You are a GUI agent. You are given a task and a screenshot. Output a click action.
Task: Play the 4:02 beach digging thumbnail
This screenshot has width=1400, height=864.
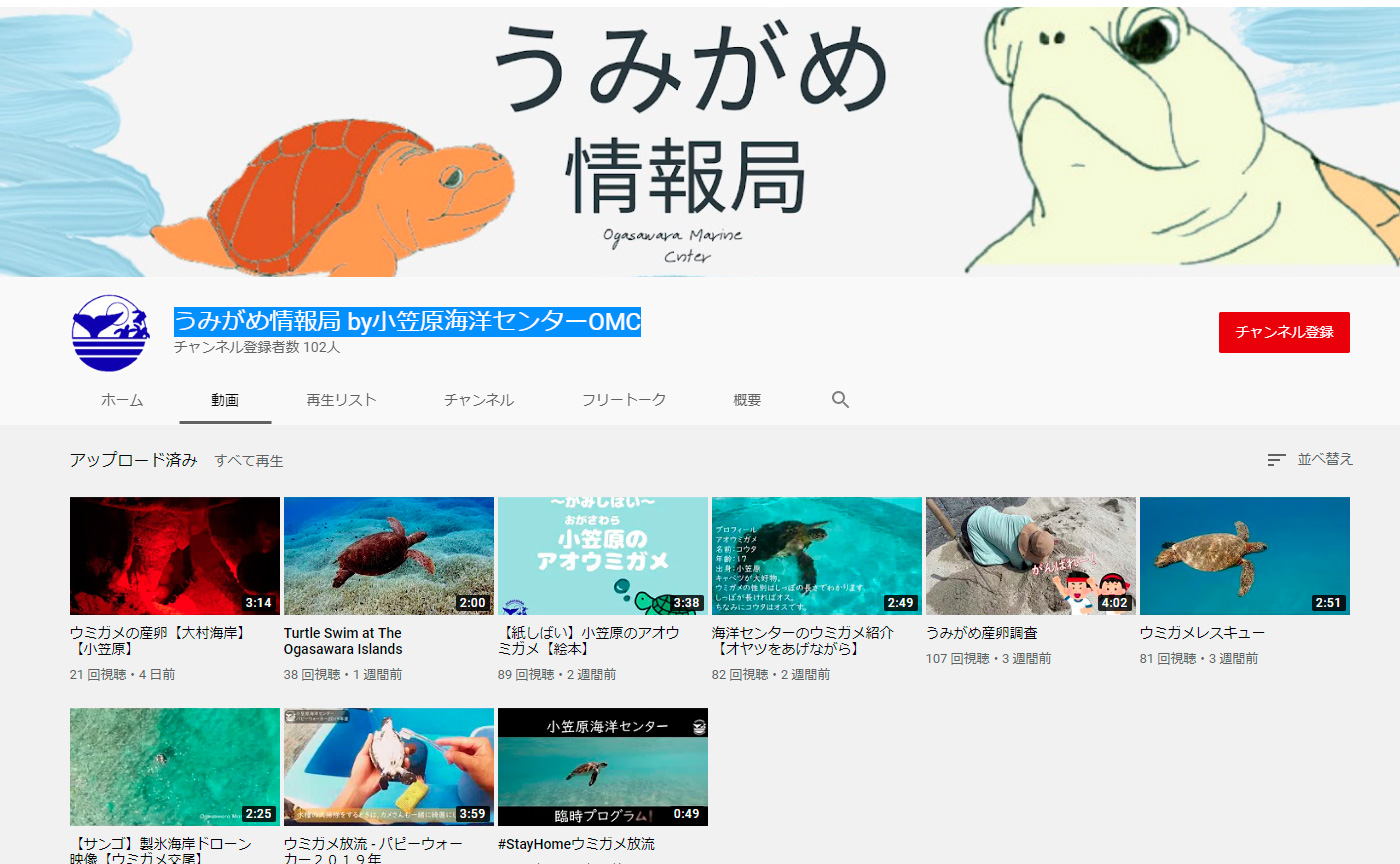(1031, 556)
